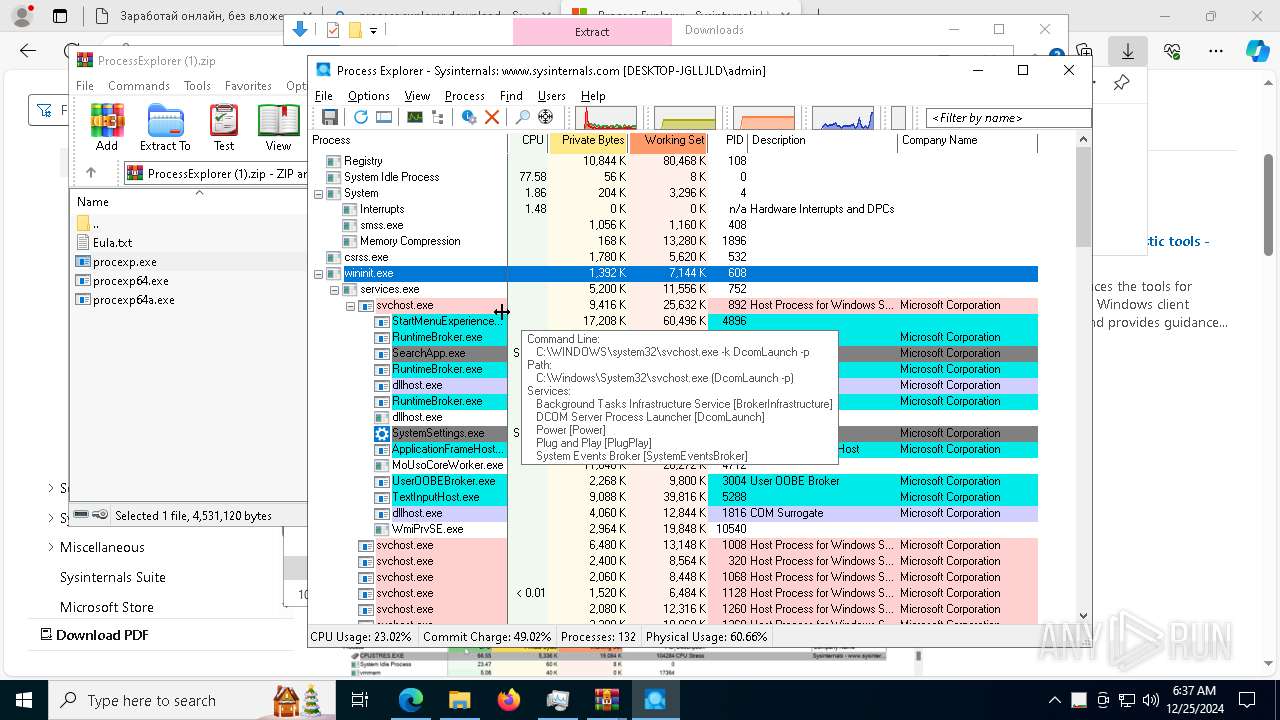
Task: Click WinRAR up one level arrow
Action: (x=91, y=173)
